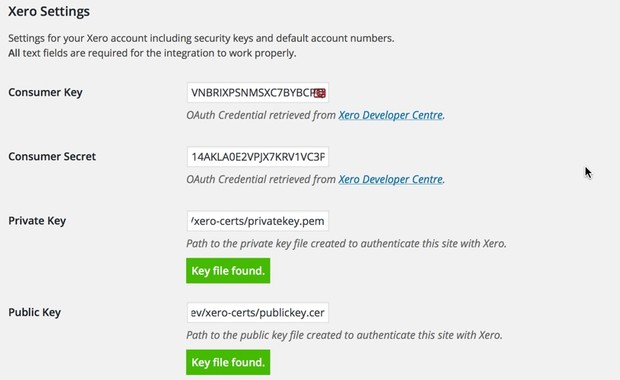Focus the Consumer Secret text field
620x380 pixels.
pyautogui.click(x=257, y=157)
